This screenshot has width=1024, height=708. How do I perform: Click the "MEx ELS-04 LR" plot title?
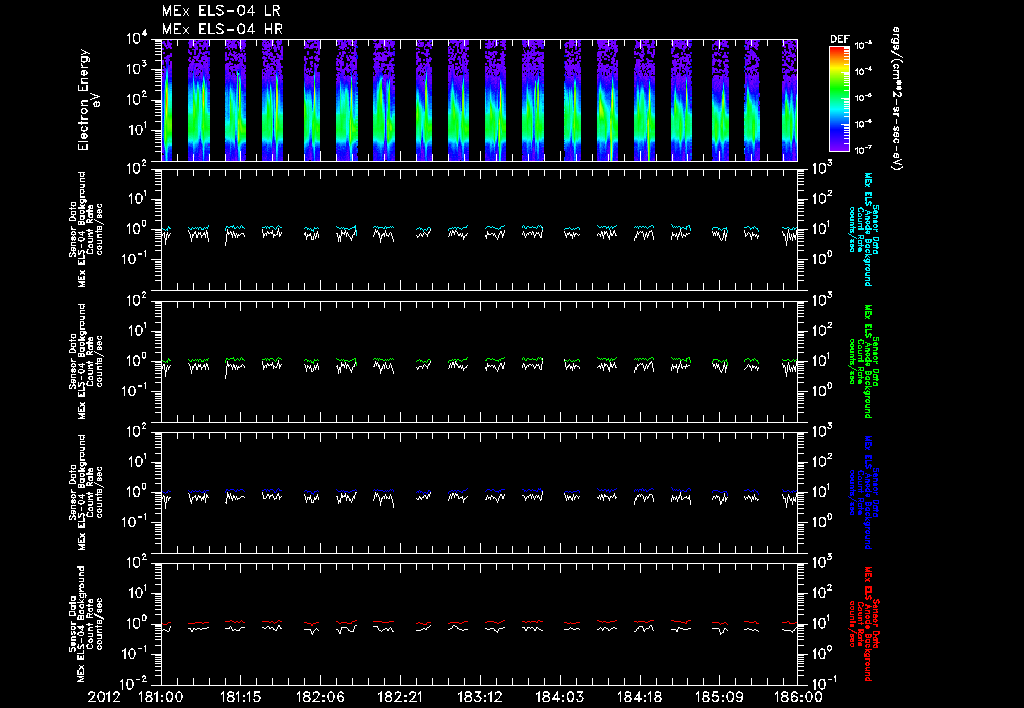click(221, 11)
